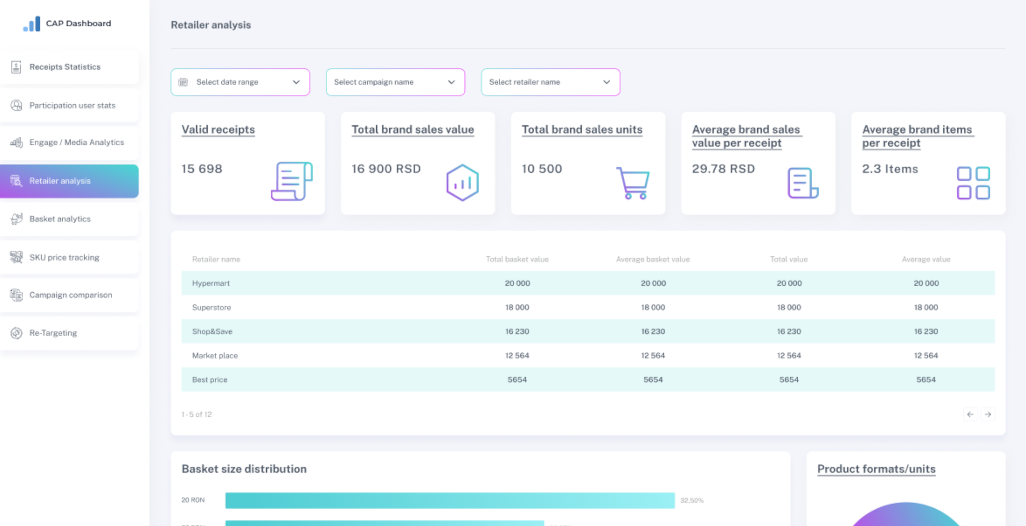Click the hexagon chart icon in Total brand sales value
This screenshot has height=526, width=1026.
pos(462,182)
